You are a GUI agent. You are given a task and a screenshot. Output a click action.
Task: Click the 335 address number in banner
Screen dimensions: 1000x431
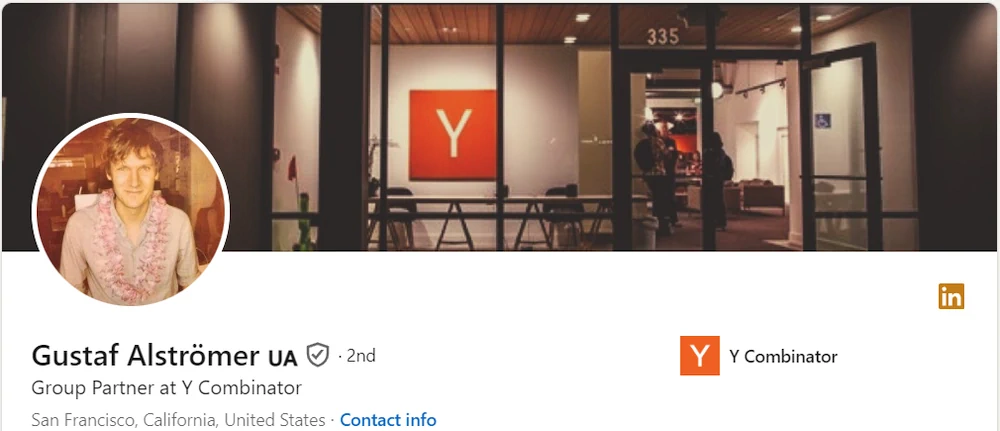point(663,37)
